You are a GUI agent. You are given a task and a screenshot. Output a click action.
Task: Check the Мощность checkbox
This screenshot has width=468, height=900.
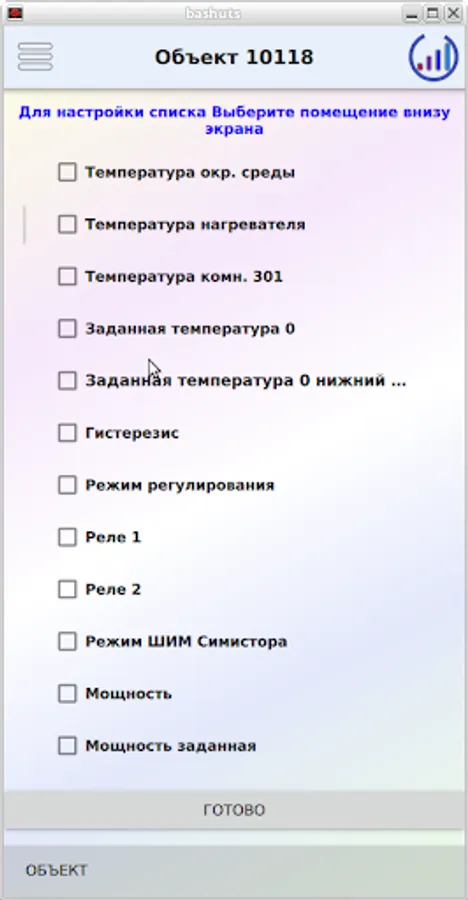67,693
